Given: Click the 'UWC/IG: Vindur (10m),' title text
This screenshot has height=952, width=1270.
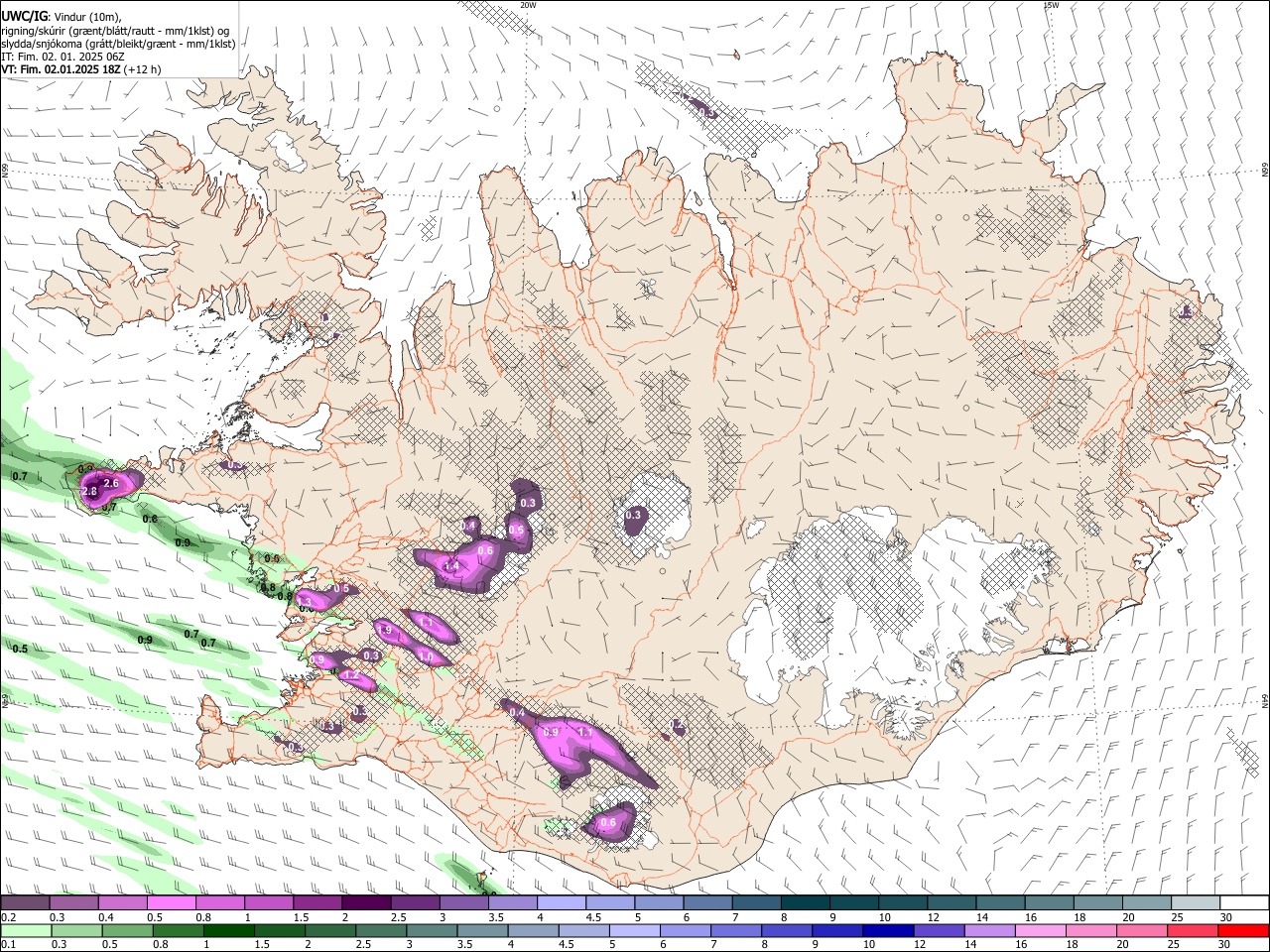Looking at the screenshot, I should click(62, 15).
